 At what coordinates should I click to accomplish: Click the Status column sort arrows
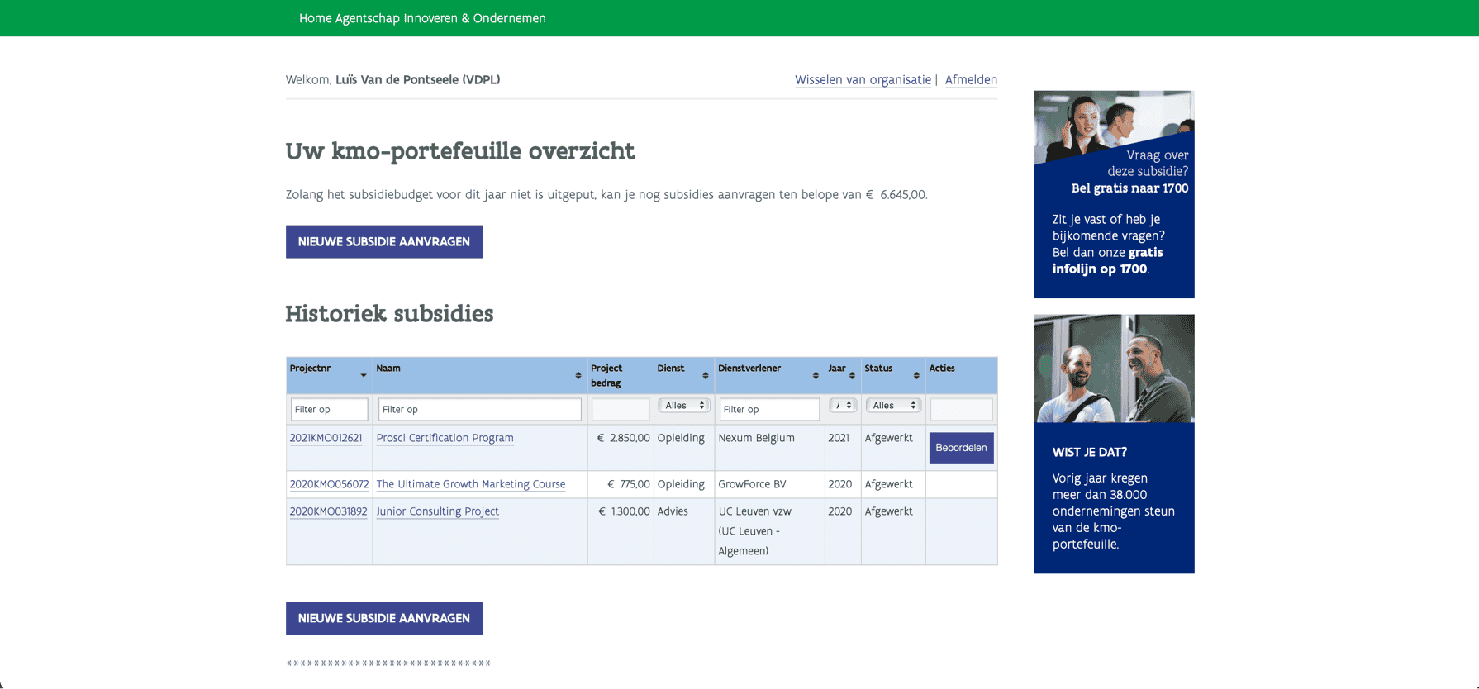916,375
